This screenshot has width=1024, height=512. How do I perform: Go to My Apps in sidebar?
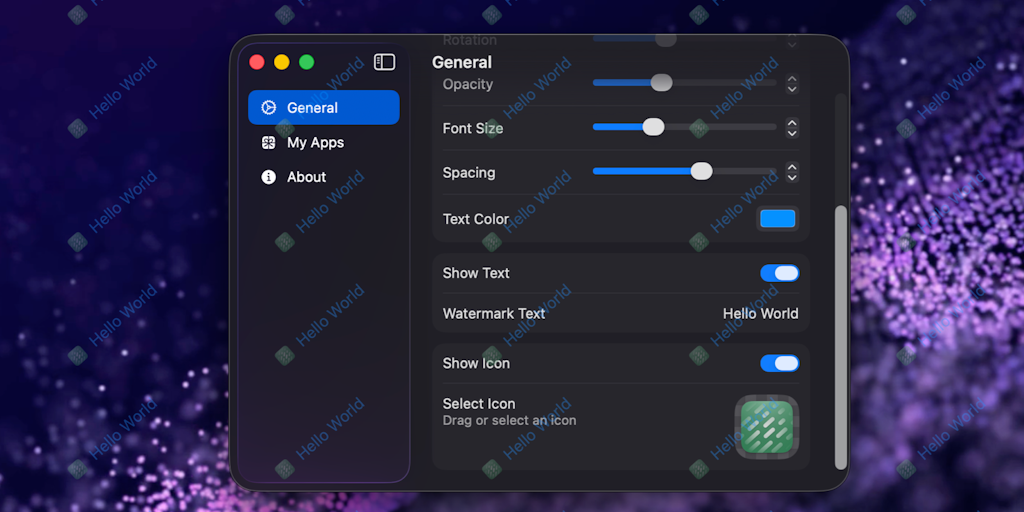pos(315,143)
